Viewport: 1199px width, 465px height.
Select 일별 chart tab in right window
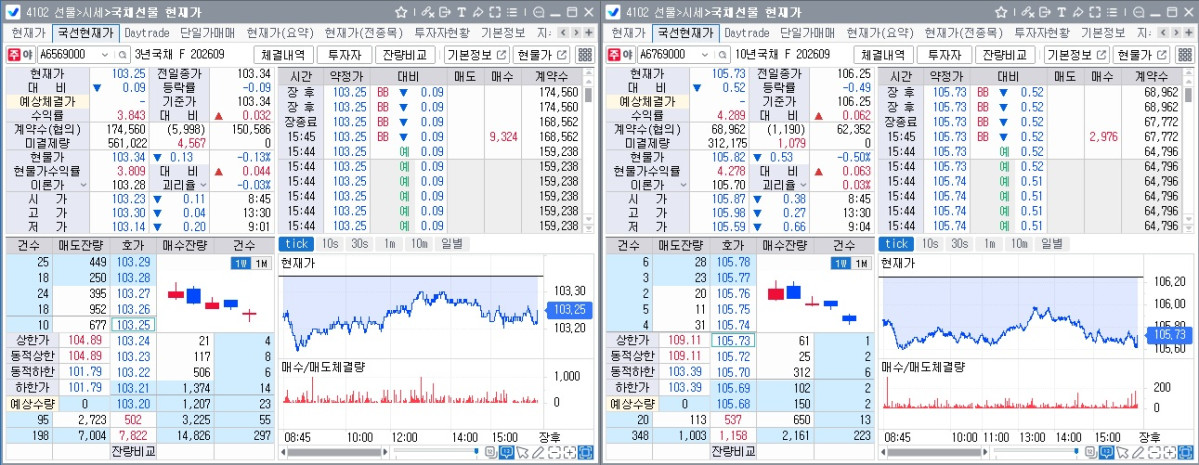pos(1051,243)
